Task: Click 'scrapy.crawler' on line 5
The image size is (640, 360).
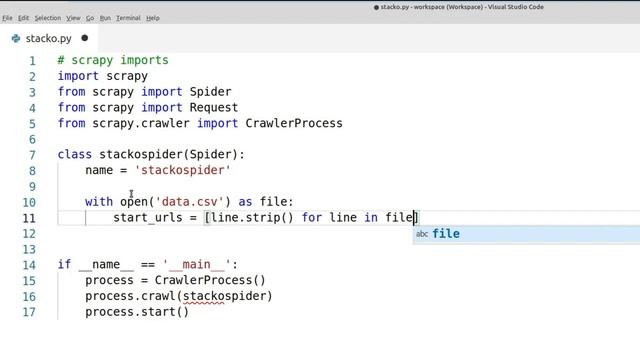Action: [x=141, y=123]
